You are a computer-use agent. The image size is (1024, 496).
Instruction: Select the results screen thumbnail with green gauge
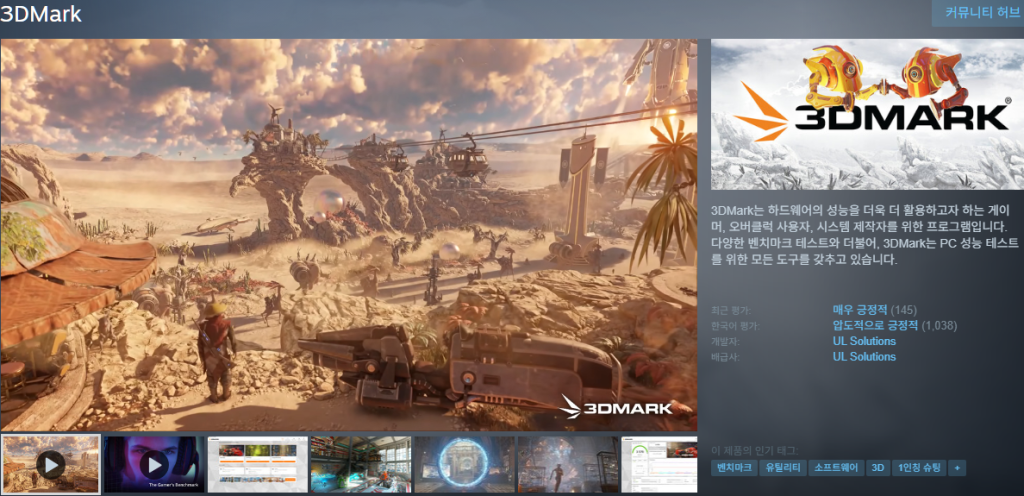[x=660, y=464]
